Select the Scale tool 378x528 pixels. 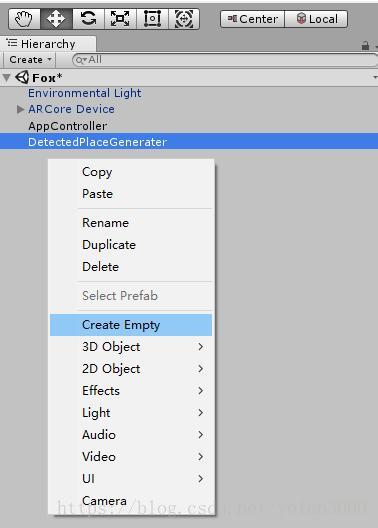[120, 19]
